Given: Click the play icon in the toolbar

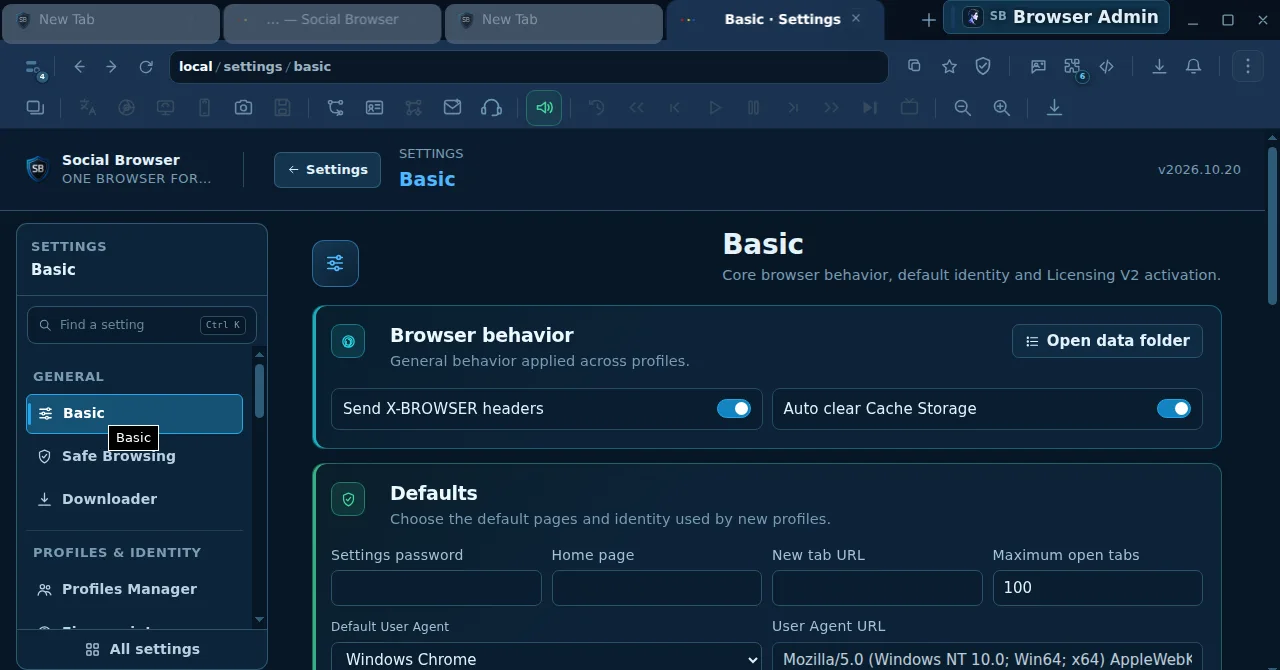Looking at the screenshot, I should [x=715, y=108].
